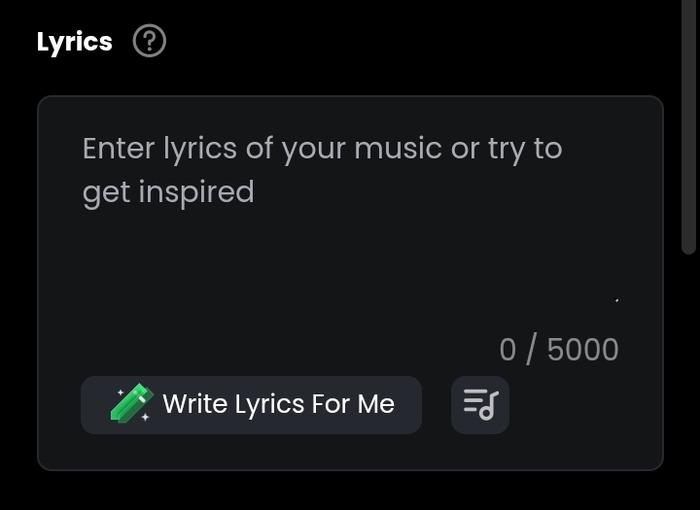Select the lyrics list-with-note icon

[480, 404]
